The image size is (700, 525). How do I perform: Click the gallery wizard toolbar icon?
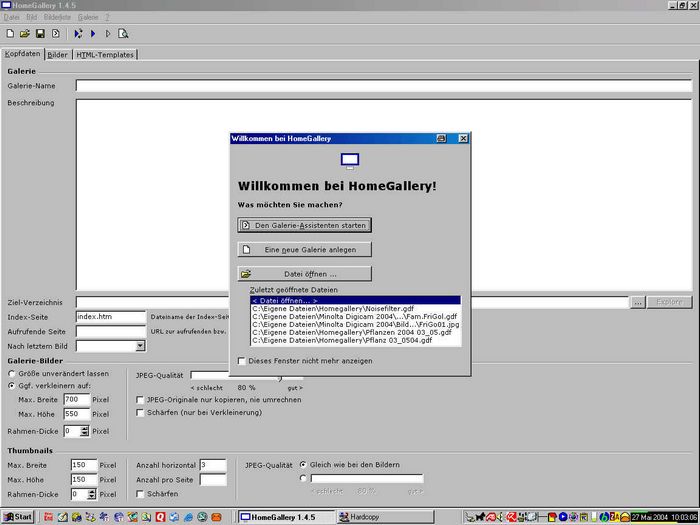[55, 33]
